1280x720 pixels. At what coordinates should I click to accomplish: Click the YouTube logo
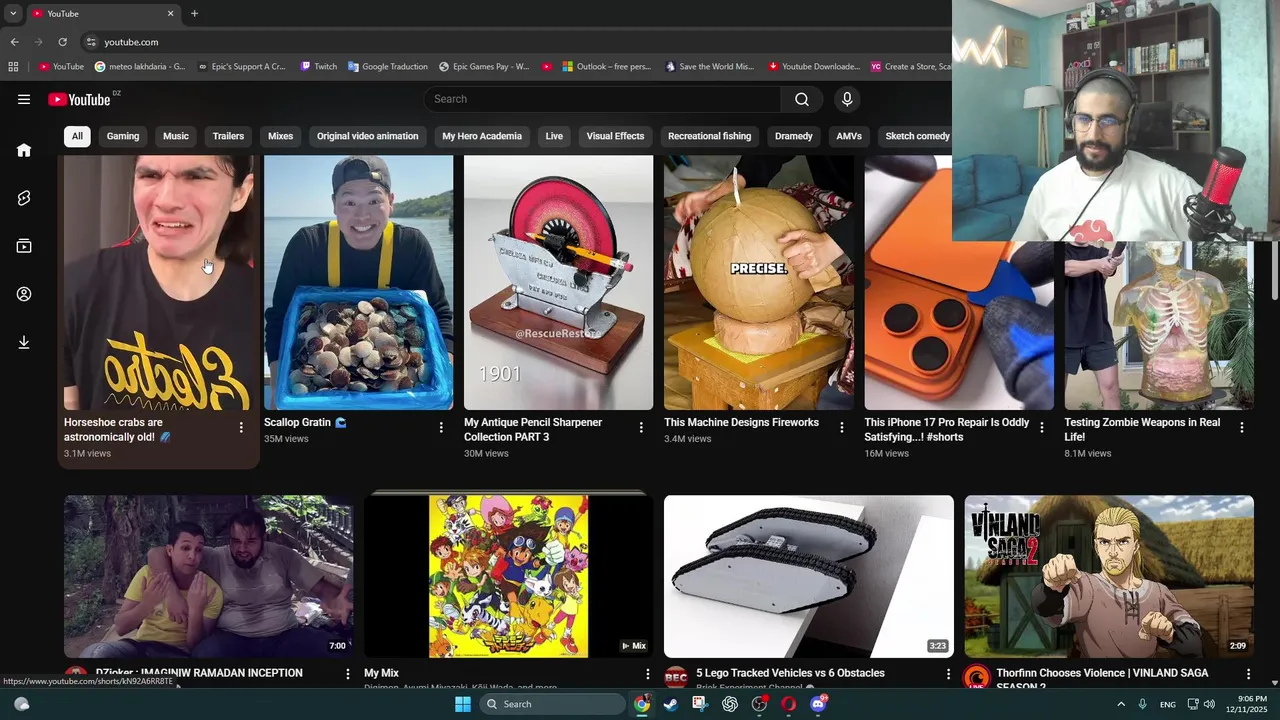(x=79, y=99)
